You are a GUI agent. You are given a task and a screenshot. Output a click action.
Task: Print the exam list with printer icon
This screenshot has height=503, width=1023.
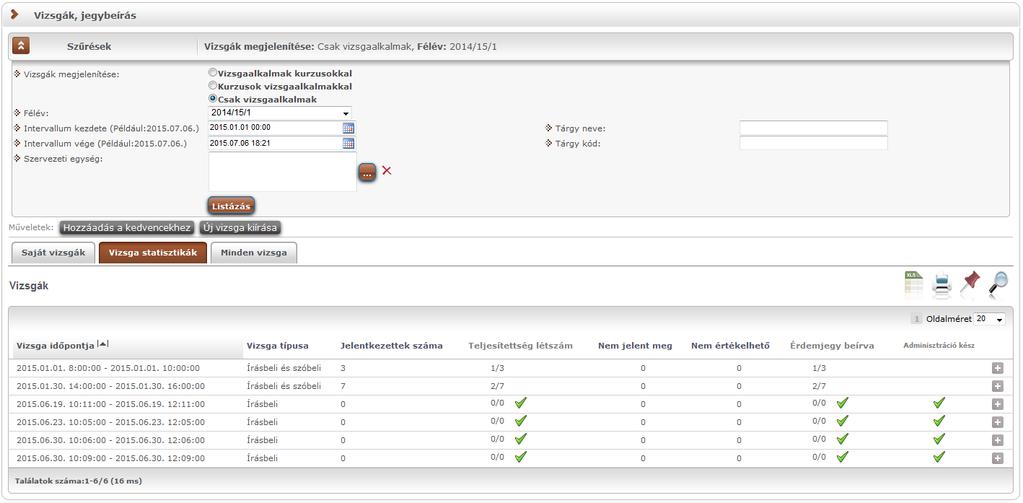[941, 285]
